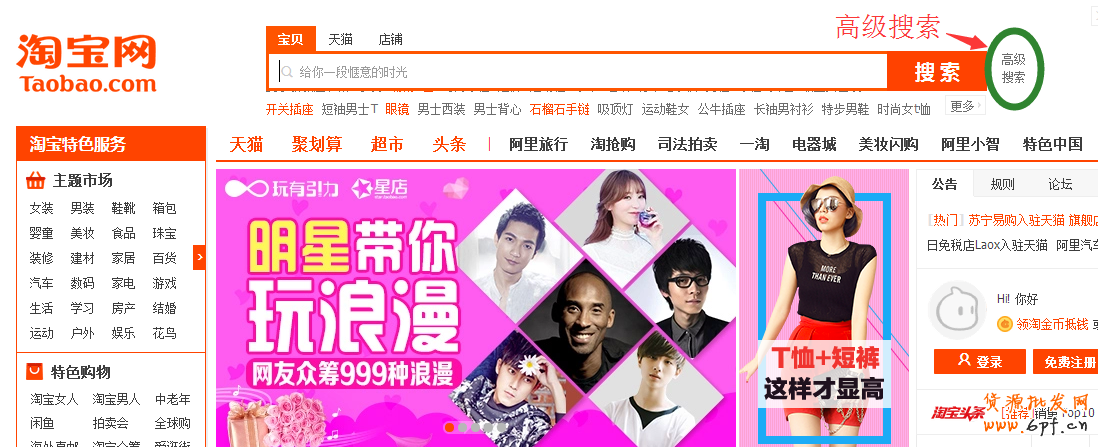Open the T恤+短裤 promotional banner
The image size is (1098, 447).
pyautogui.click(x=825, y=308)
